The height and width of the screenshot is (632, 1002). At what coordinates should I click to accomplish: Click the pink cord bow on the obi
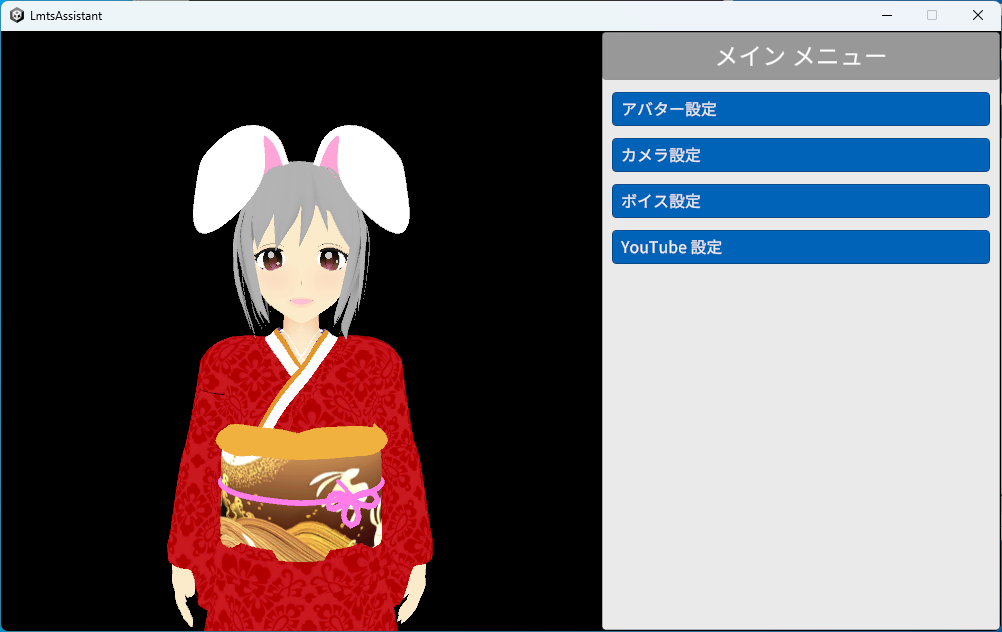point(350,502)
